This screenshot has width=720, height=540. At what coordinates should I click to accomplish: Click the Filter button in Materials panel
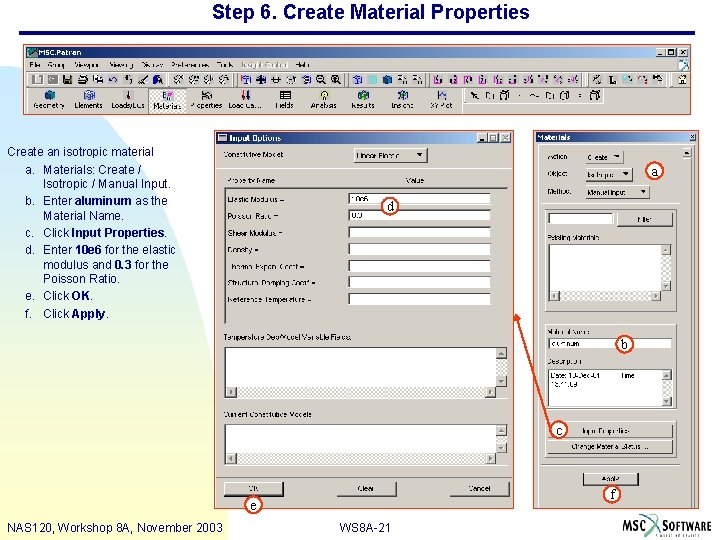[645, 219]
